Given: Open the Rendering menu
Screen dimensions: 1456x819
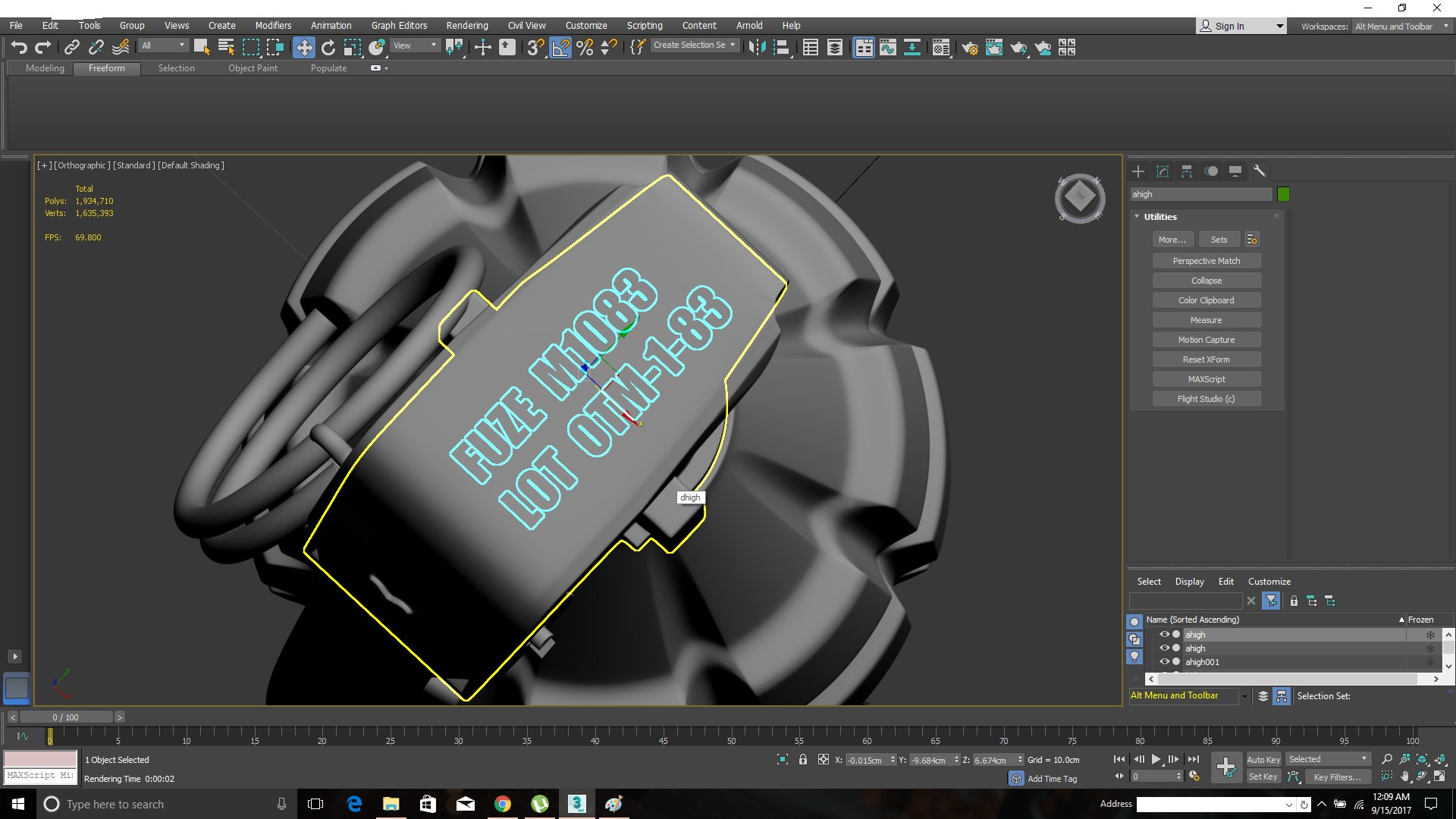Looking at the screenshot, I should 467,25.
